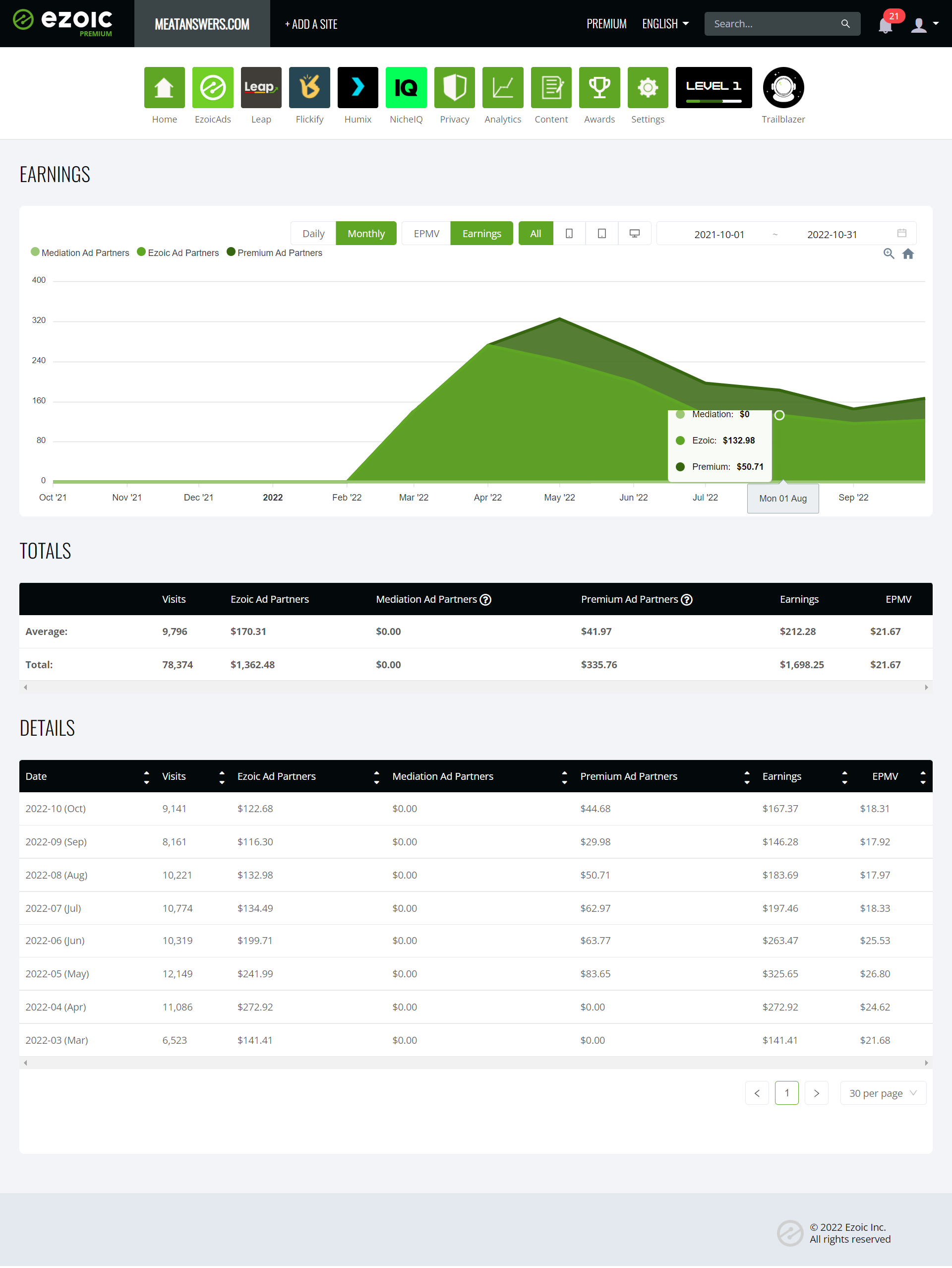This screenshot has width=952, height=1268.
Task: Open the English language dropdown
Action: tap(665, 24)
